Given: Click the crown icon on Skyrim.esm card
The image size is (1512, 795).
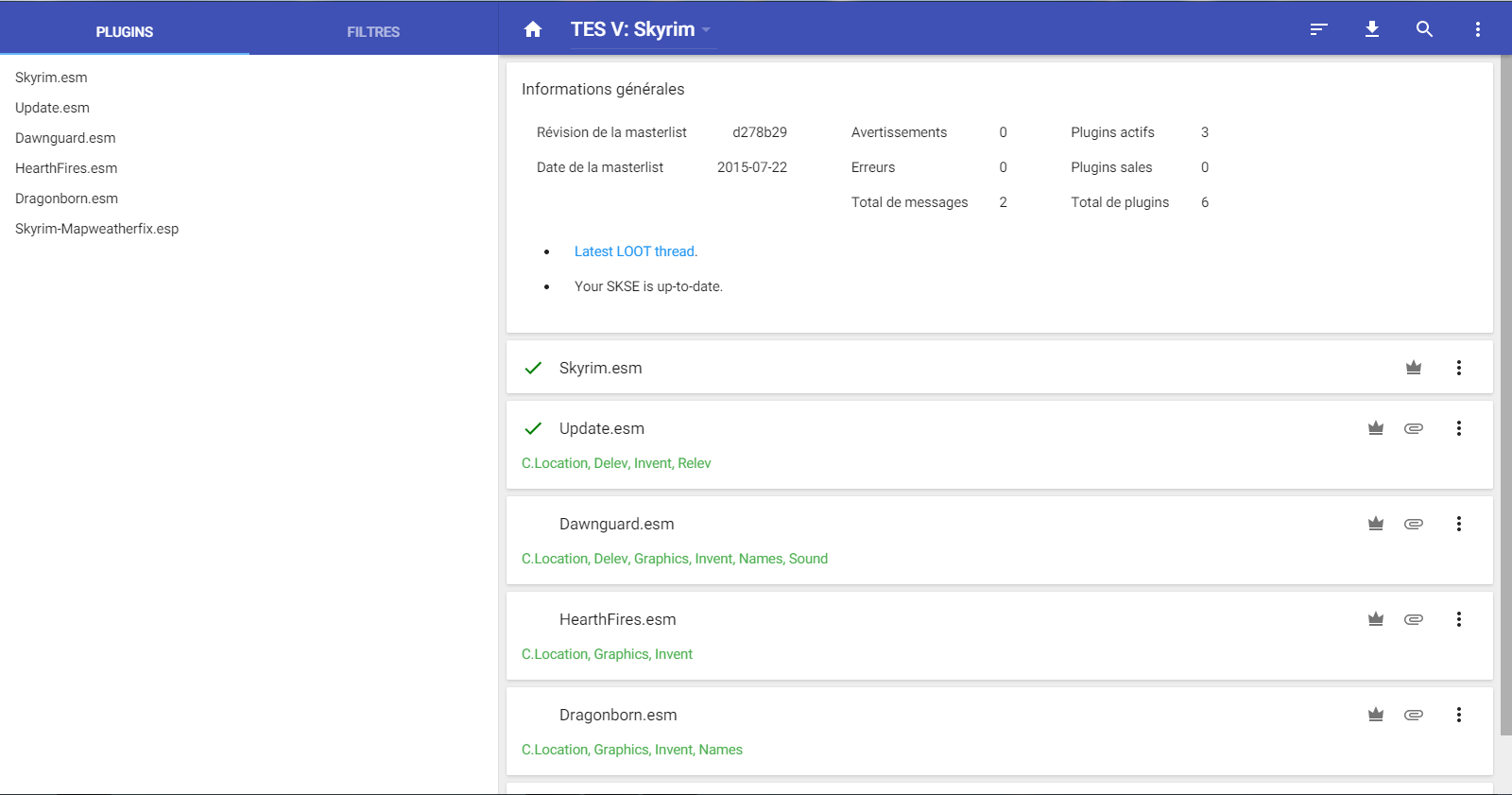Looking at the screenshot, I should pyautogui.click(x=1414, y=368).
